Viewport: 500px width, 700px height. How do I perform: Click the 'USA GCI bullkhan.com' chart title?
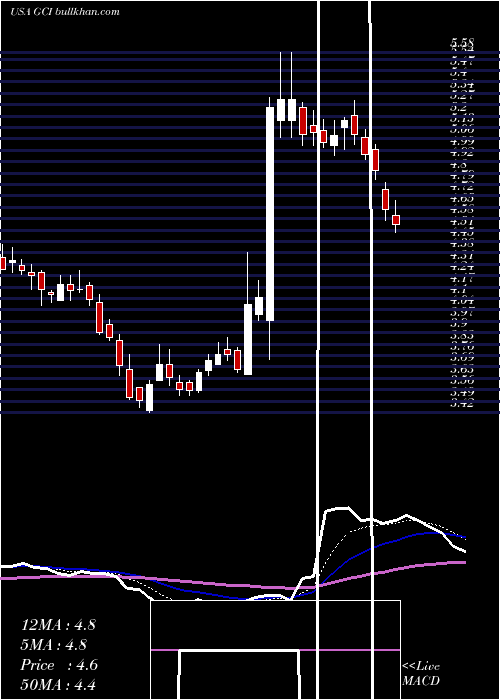coord(65,12)
